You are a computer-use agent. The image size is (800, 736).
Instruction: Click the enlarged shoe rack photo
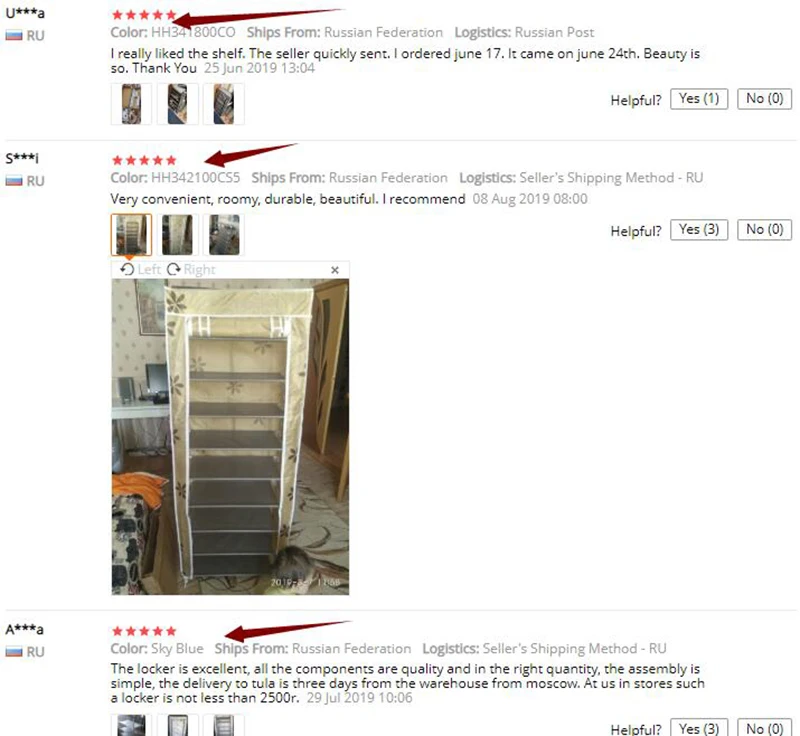[x=230, y=437]
